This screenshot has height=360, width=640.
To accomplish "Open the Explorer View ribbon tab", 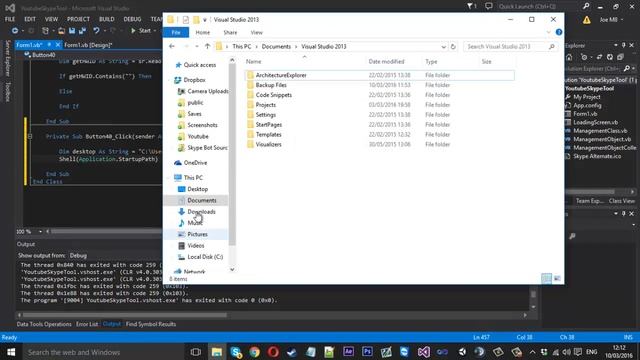I will pyautogui.click(x=256, y=32).
